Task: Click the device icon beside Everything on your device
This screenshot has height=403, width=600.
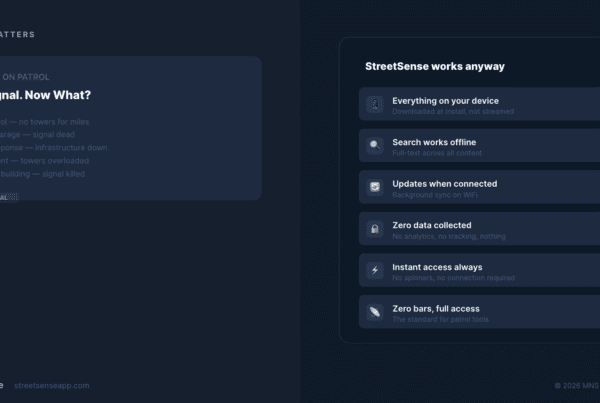Action: pos(375,105)
